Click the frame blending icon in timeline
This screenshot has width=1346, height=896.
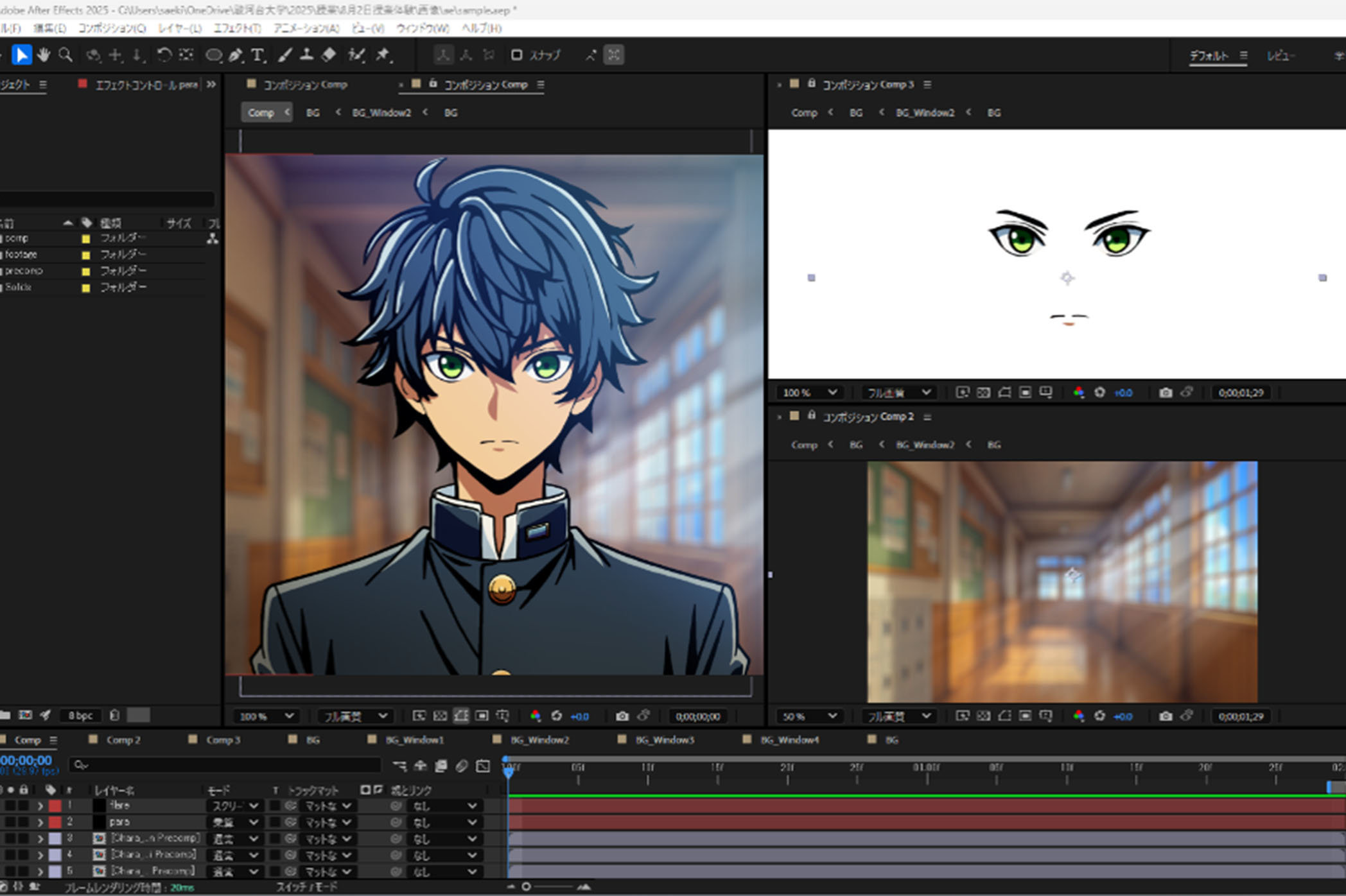point(441,766)
